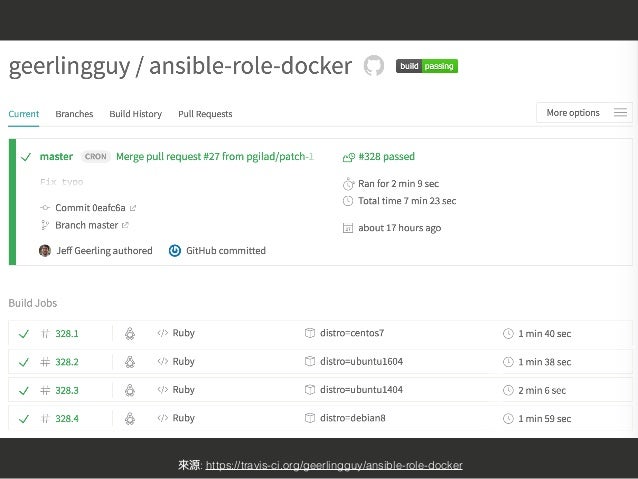Click the Linux icon on job 328.3
The height and width of the screenshot is (479, 638).
(130, 390)
